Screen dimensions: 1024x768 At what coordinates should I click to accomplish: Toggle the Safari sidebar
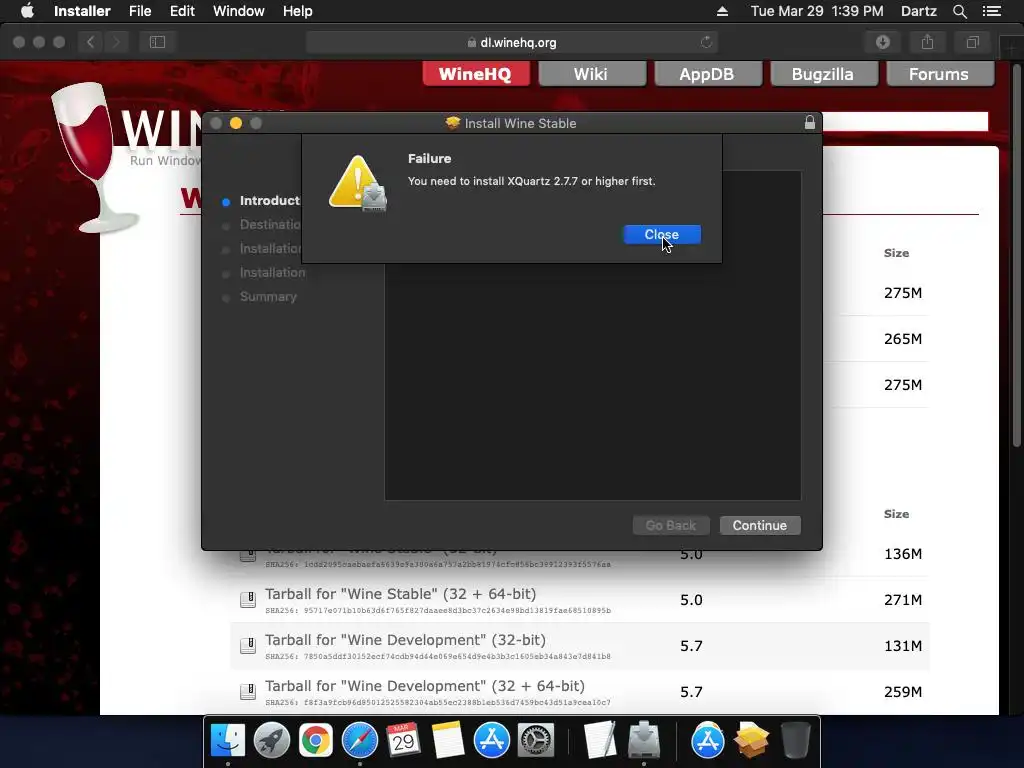[157, 42]
